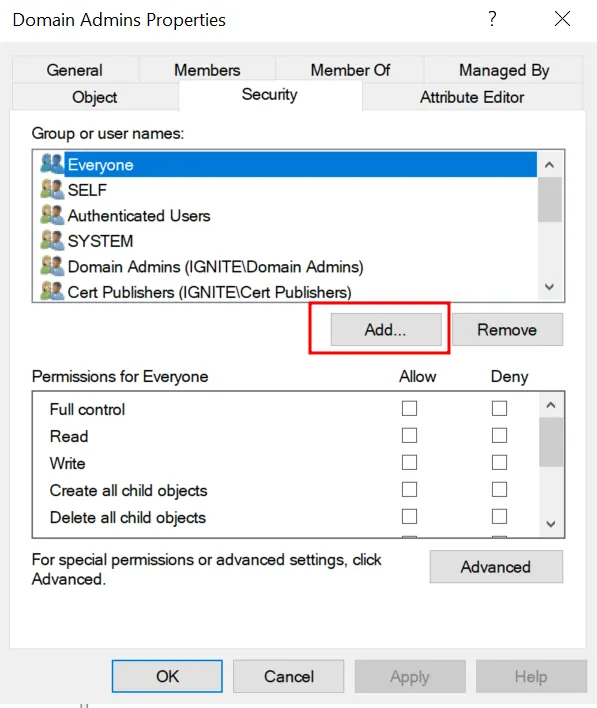Open the Object tab
The width and height of the screenshot is (597, 708).
[95, 97]
